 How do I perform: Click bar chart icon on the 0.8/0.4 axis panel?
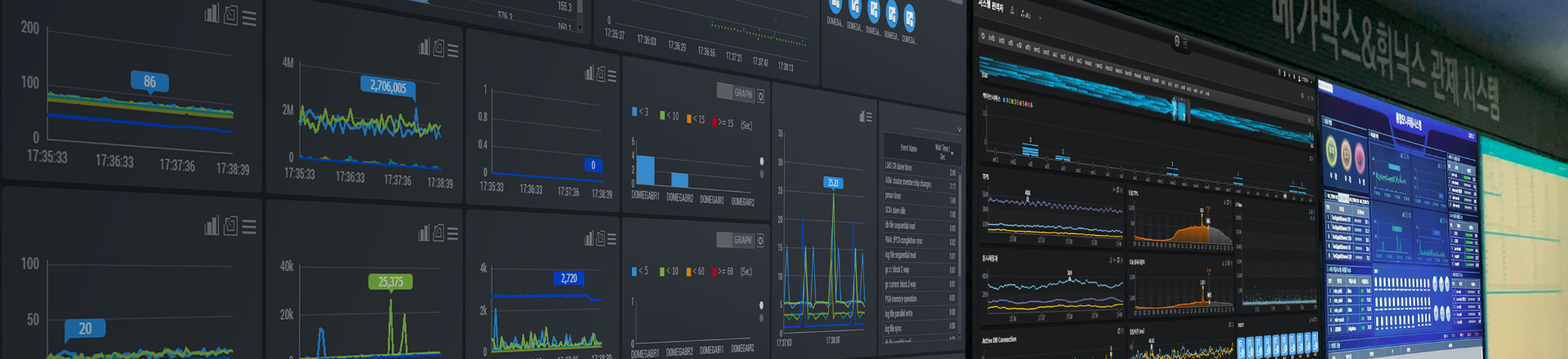[x=589, y=73]
